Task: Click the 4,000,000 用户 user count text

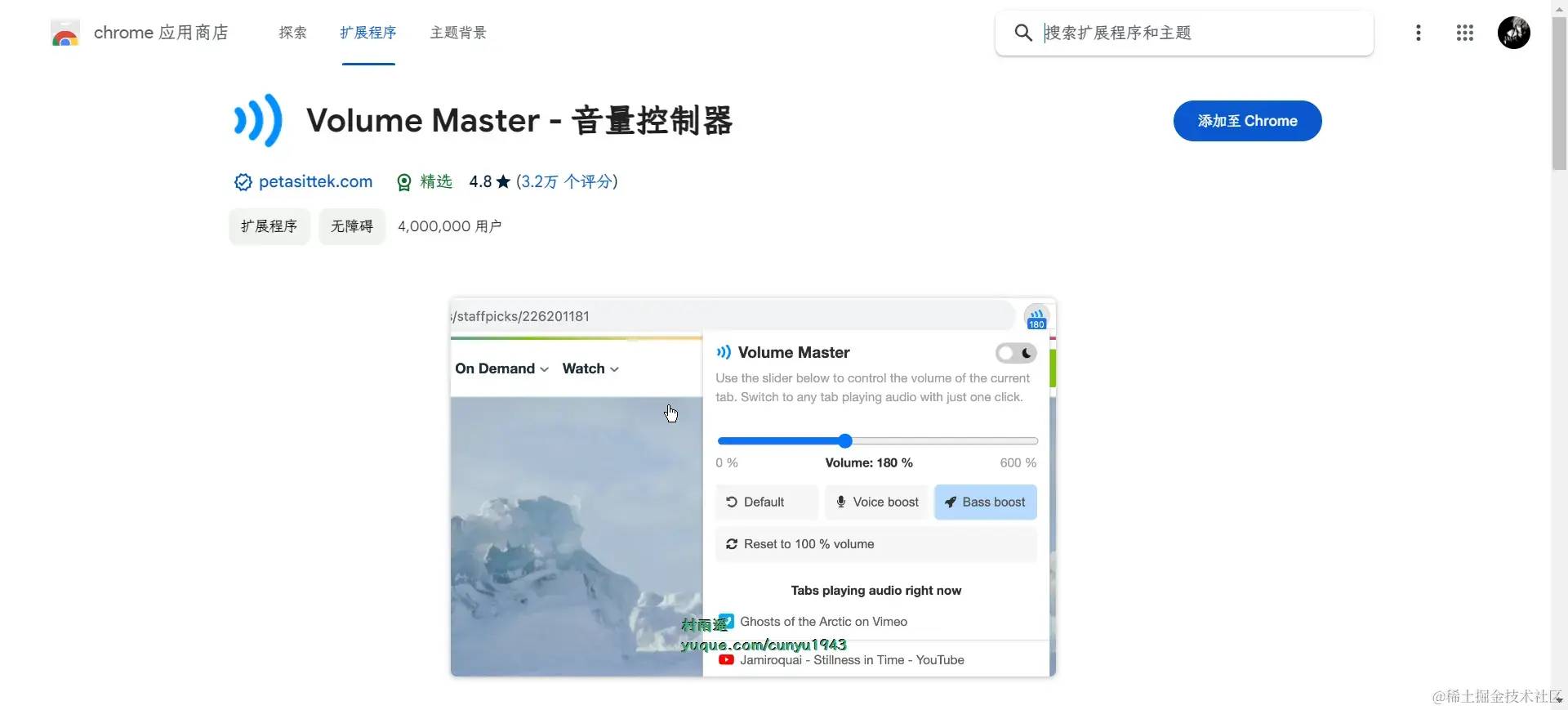Action: tap(449, 226)
